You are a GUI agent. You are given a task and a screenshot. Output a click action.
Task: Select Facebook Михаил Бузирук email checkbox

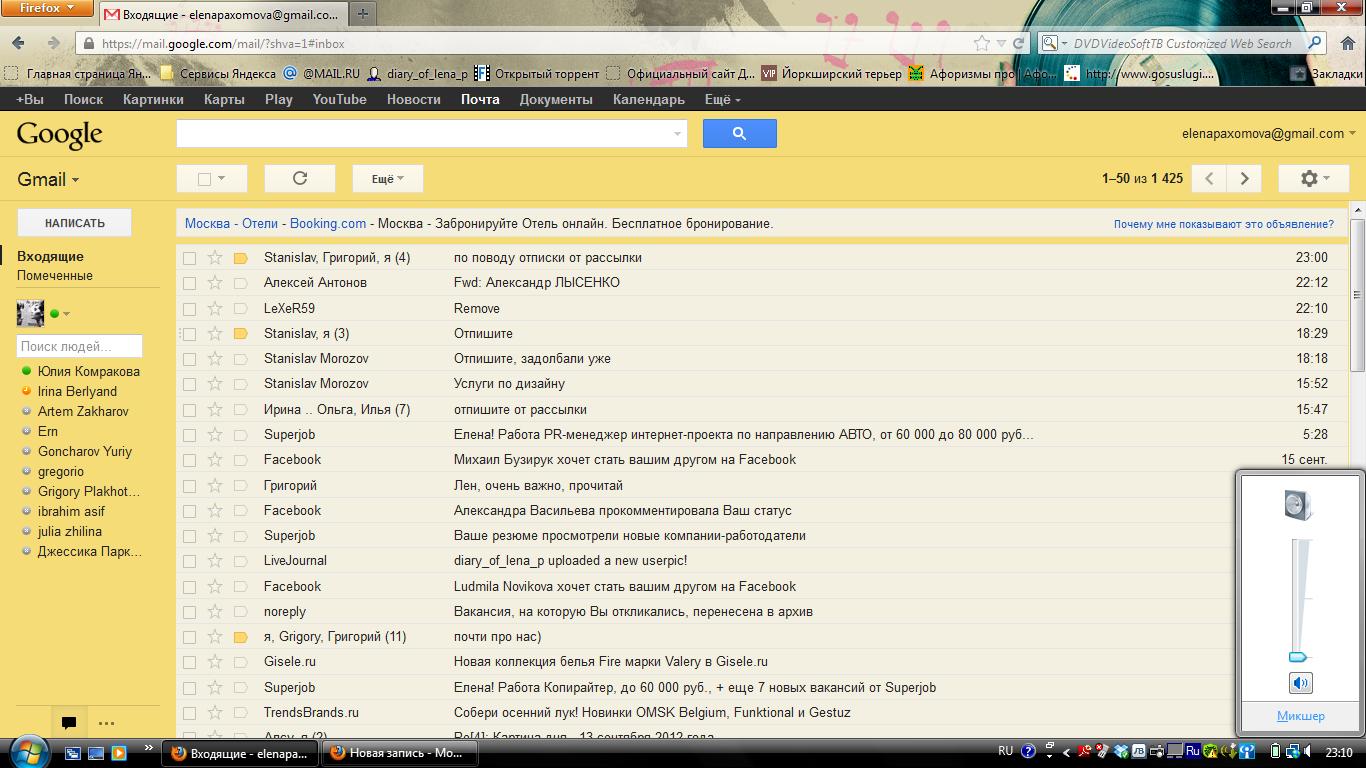click(189, 460)
